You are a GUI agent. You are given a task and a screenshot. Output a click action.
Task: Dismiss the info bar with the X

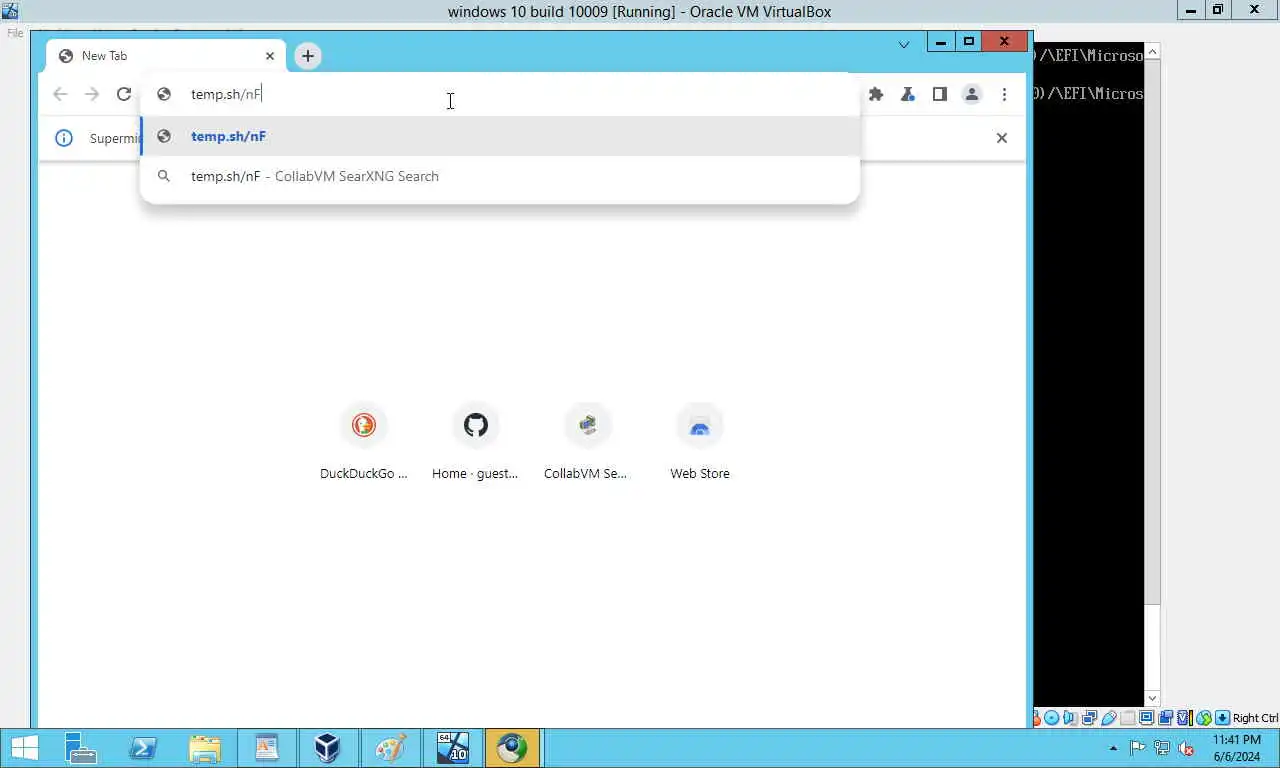(x=1002, y=138)
